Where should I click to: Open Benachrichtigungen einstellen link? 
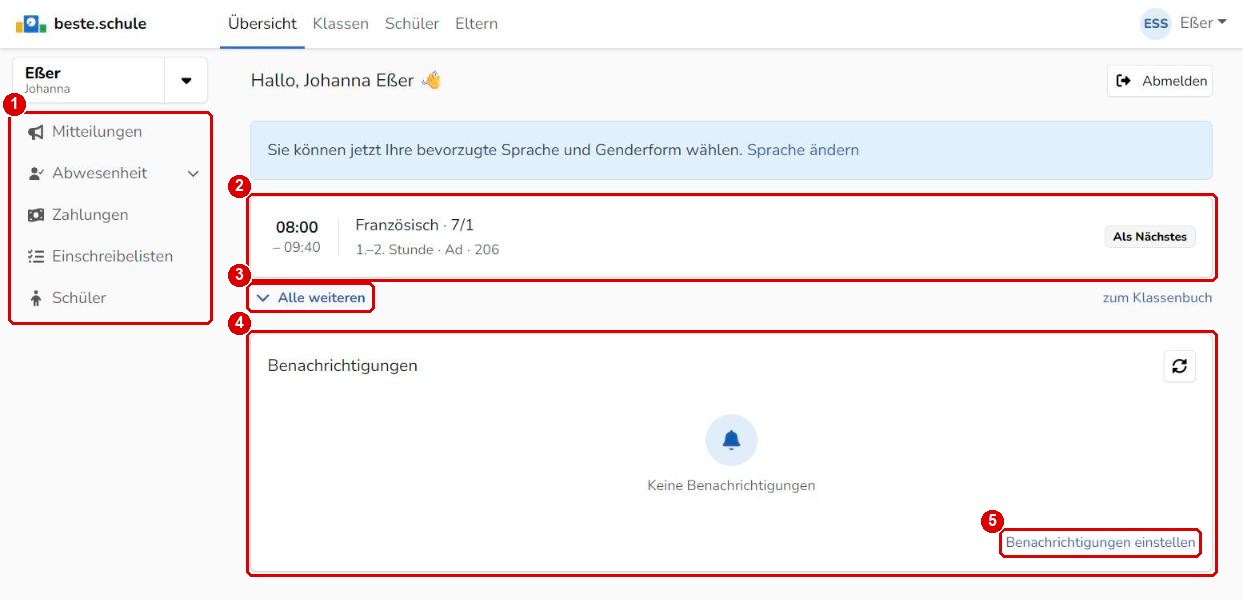click(x=1100, y=543)
